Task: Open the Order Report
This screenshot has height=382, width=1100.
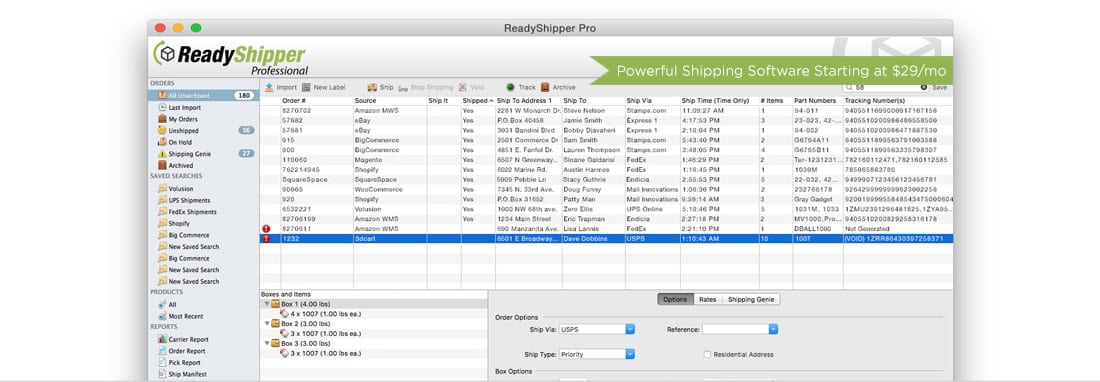Action: coord(187,351)
